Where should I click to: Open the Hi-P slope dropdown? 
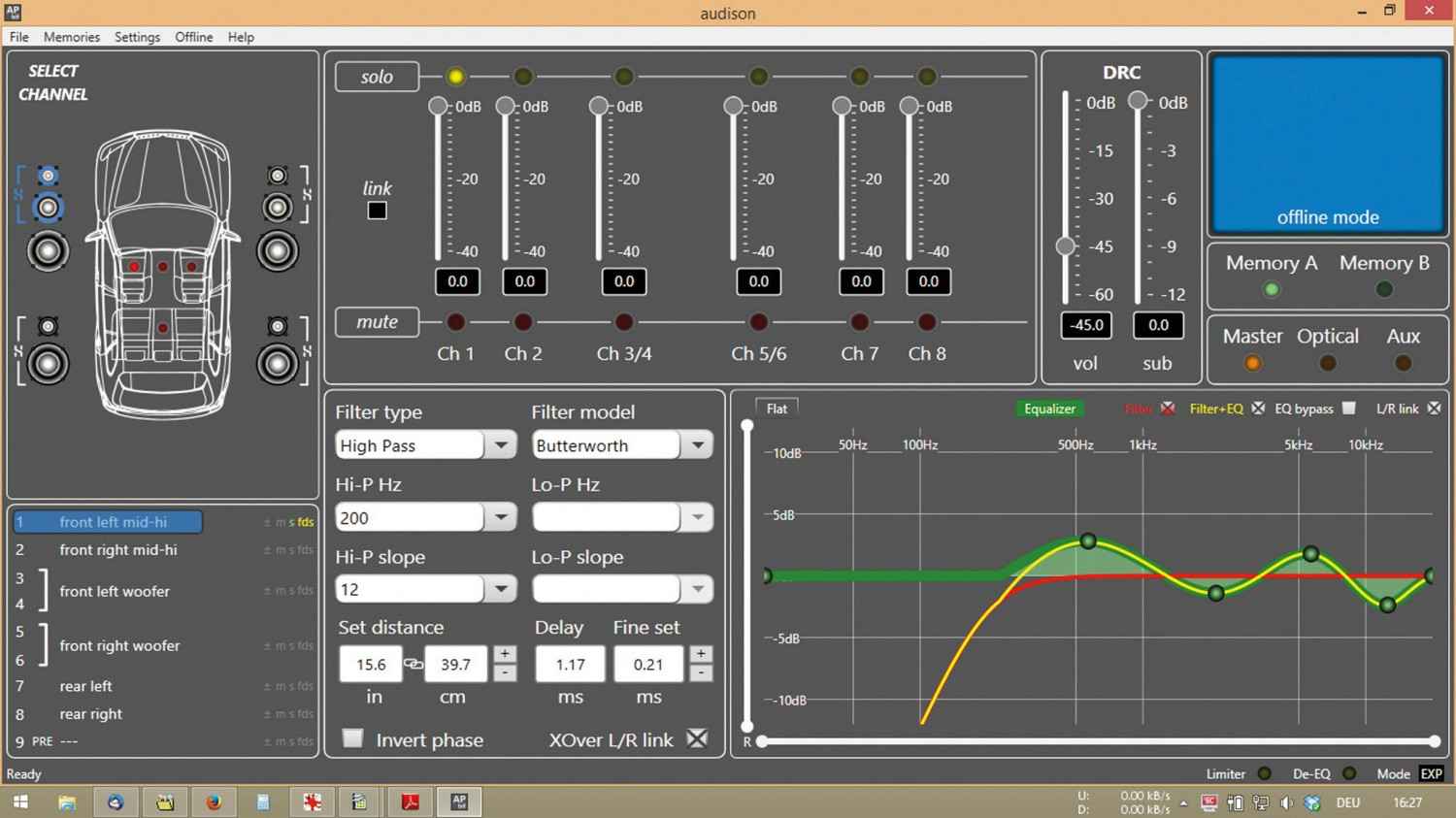pyautogui.click(x=501, y=589)
